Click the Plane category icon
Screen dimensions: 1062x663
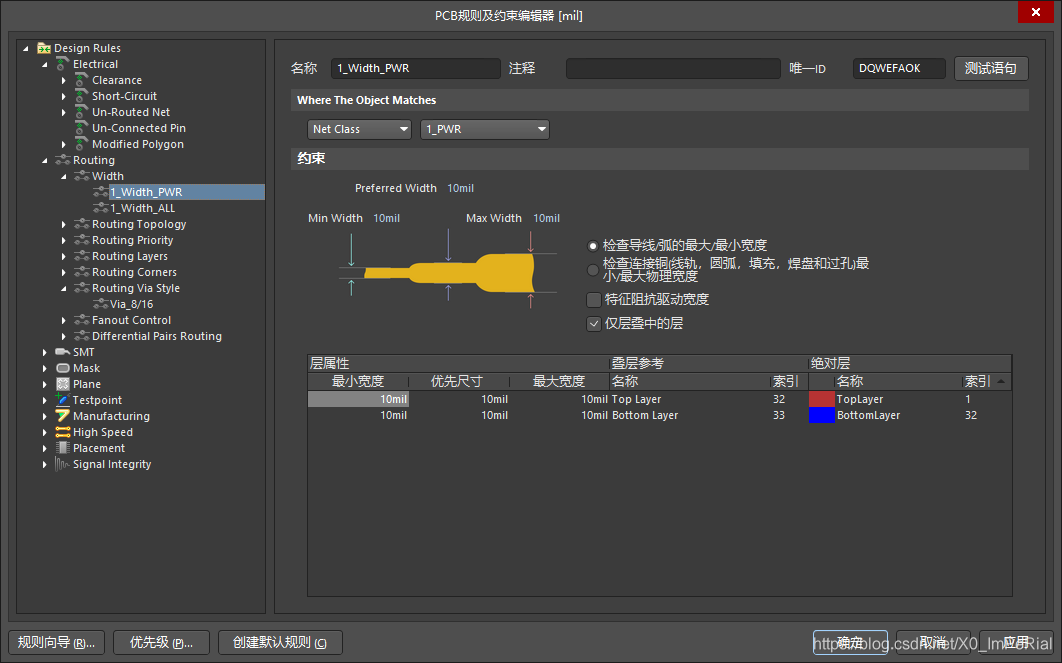[x=63, y=384]
